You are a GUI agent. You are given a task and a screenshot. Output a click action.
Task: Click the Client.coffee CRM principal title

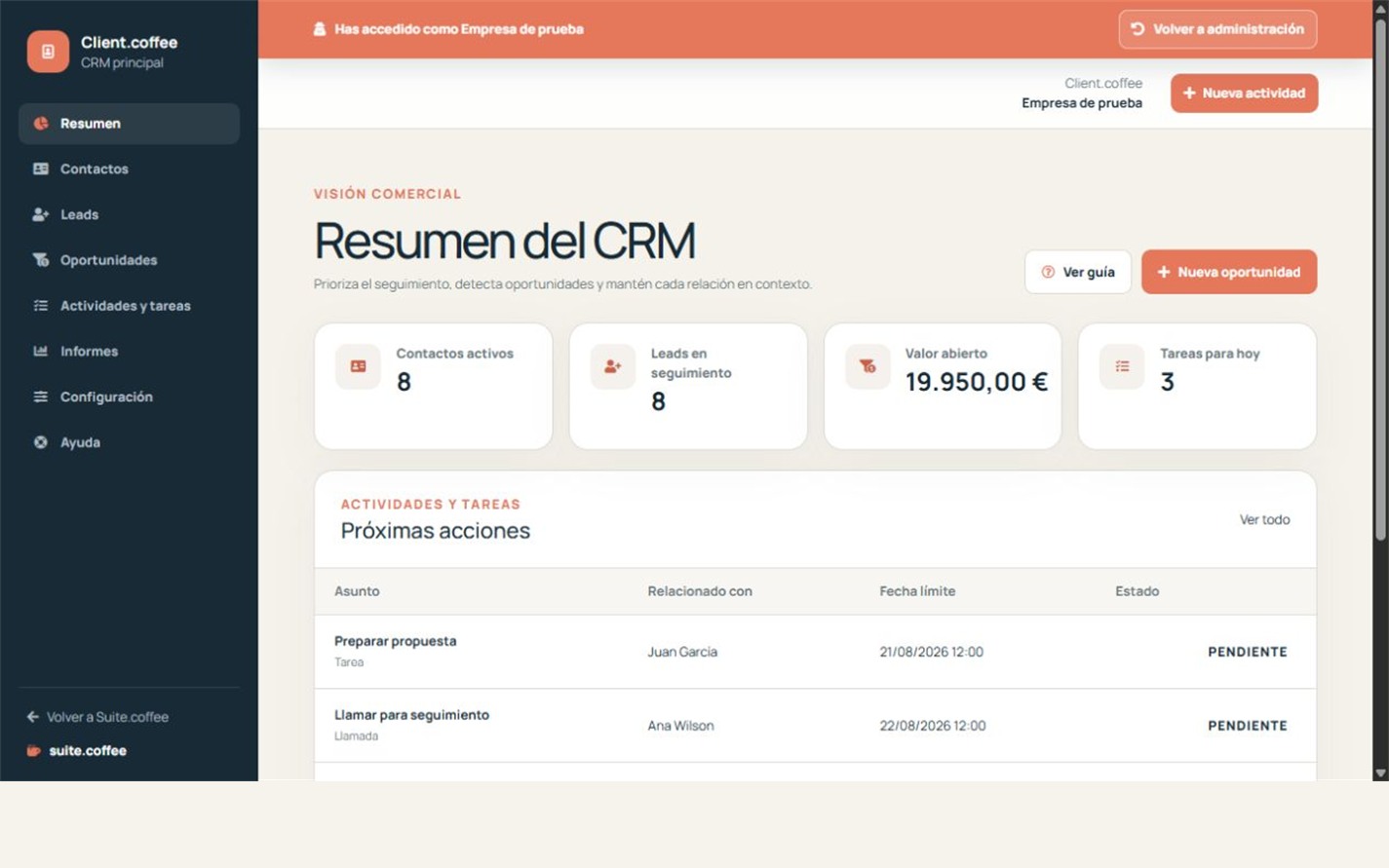click(129, 52)
